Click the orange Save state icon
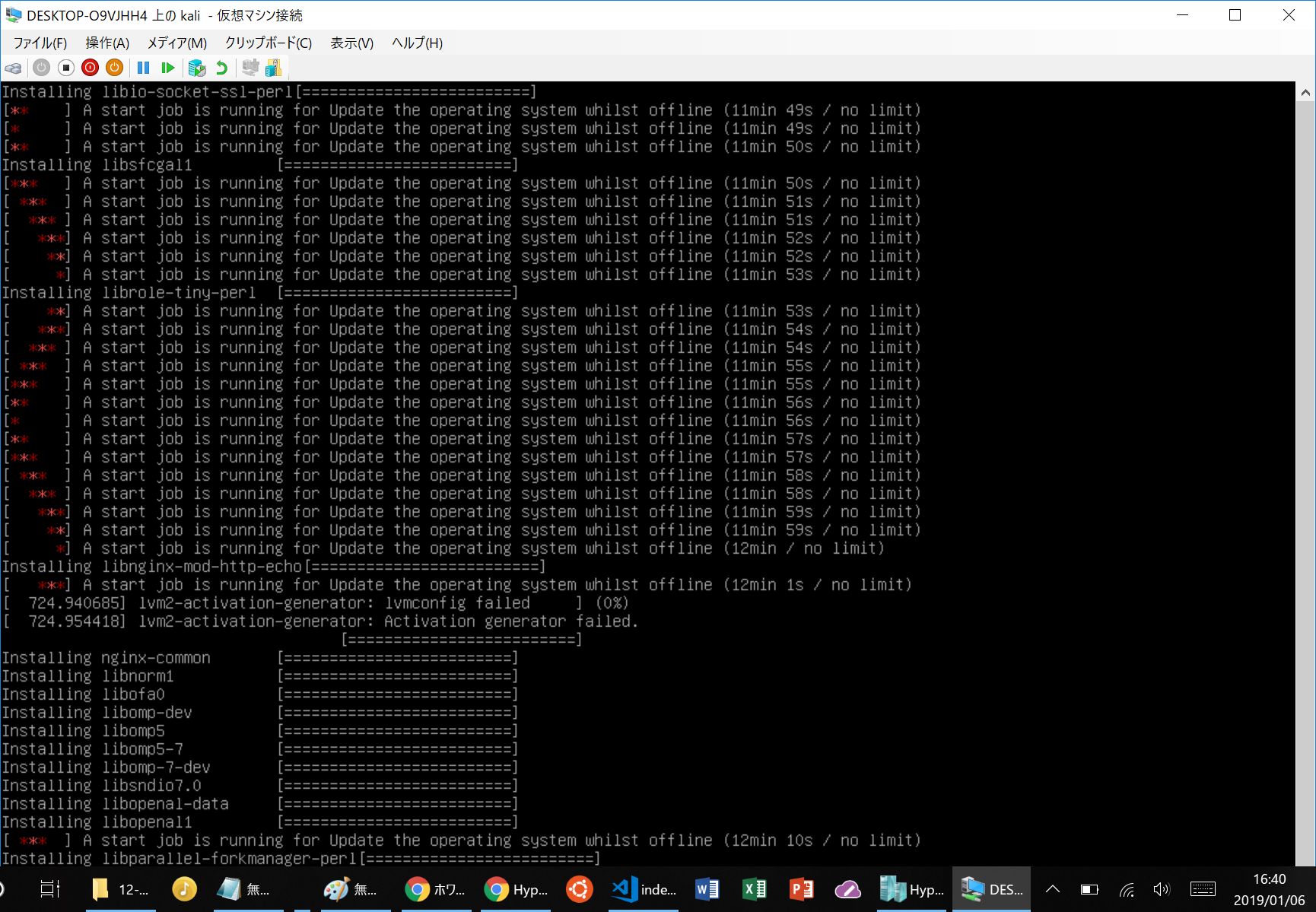Image resolution: width=1316 pixels, height=912 pixels. tap(114, 68)
